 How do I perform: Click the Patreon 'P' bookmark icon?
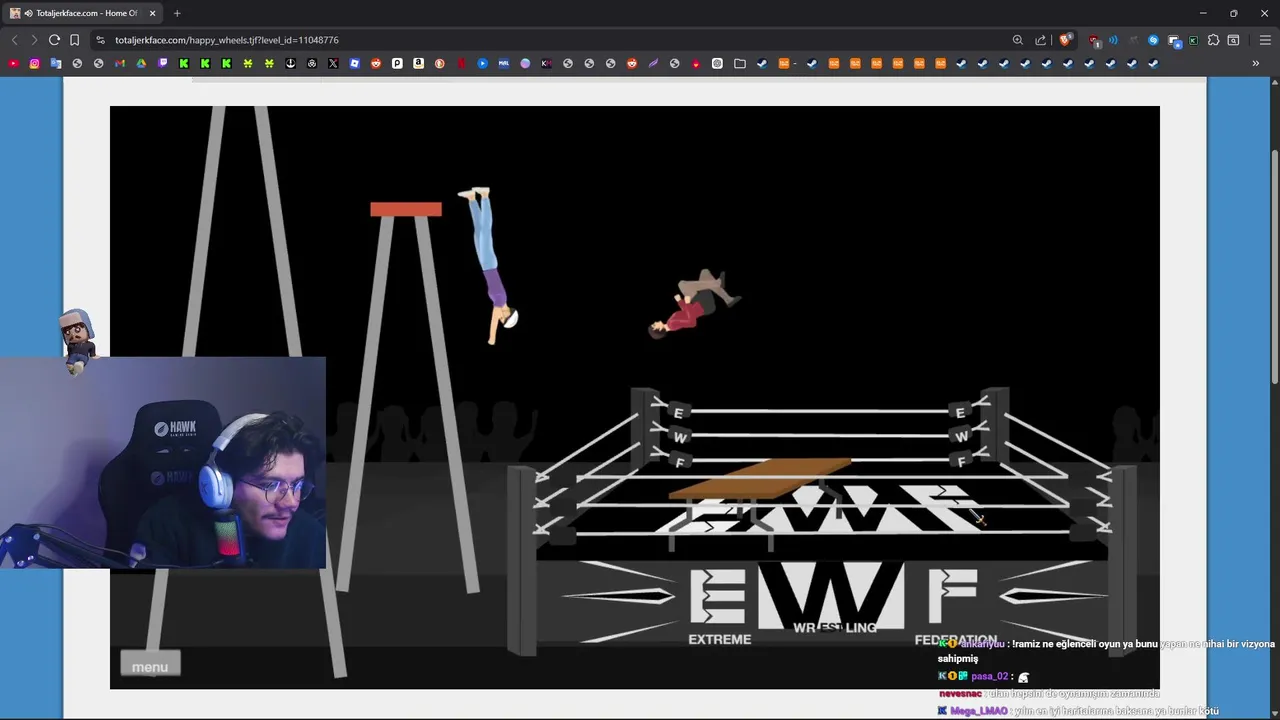pos(397,63)
